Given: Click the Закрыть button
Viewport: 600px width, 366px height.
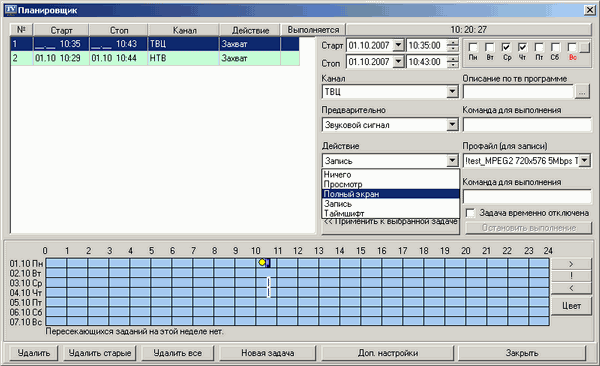Looking at the screenshot, I should tap(522, 353).
